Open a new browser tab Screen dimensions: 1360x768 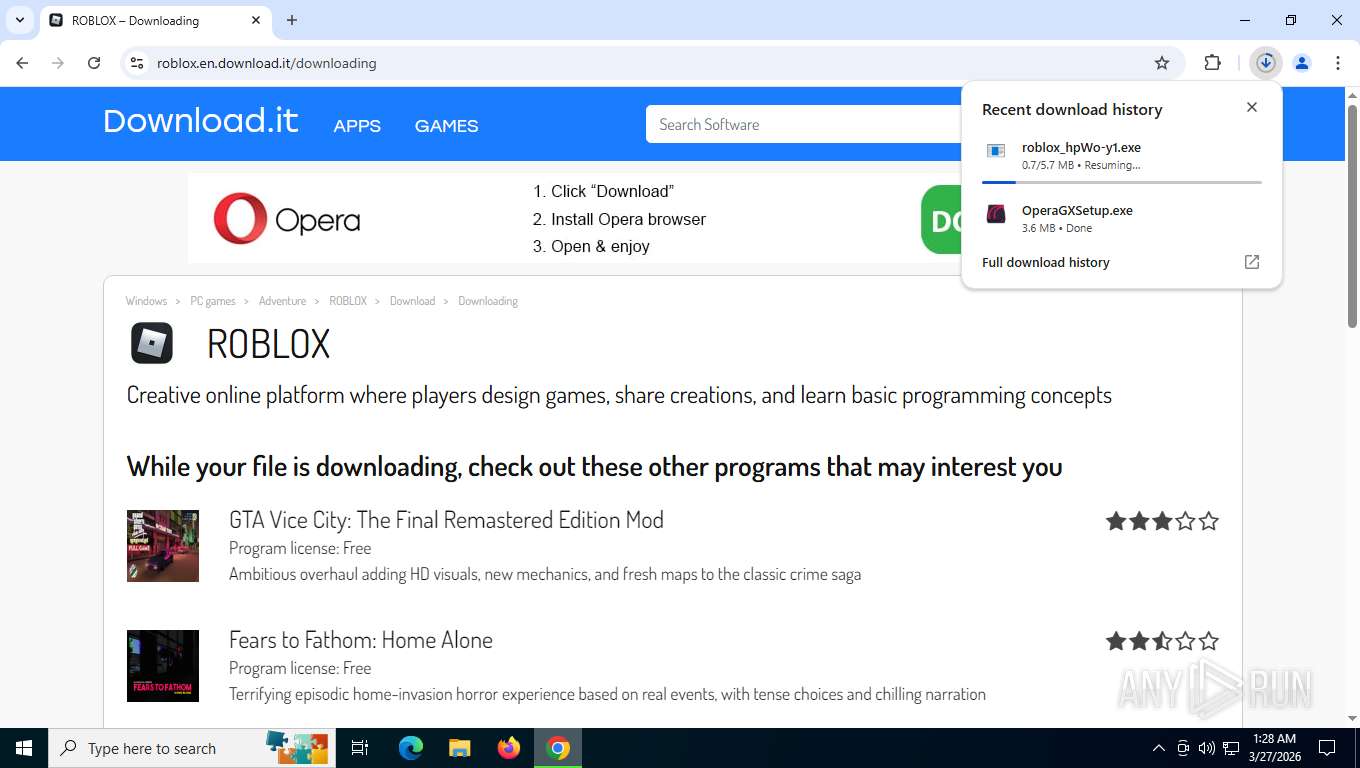pyautogui.click(x=292, y=20)
